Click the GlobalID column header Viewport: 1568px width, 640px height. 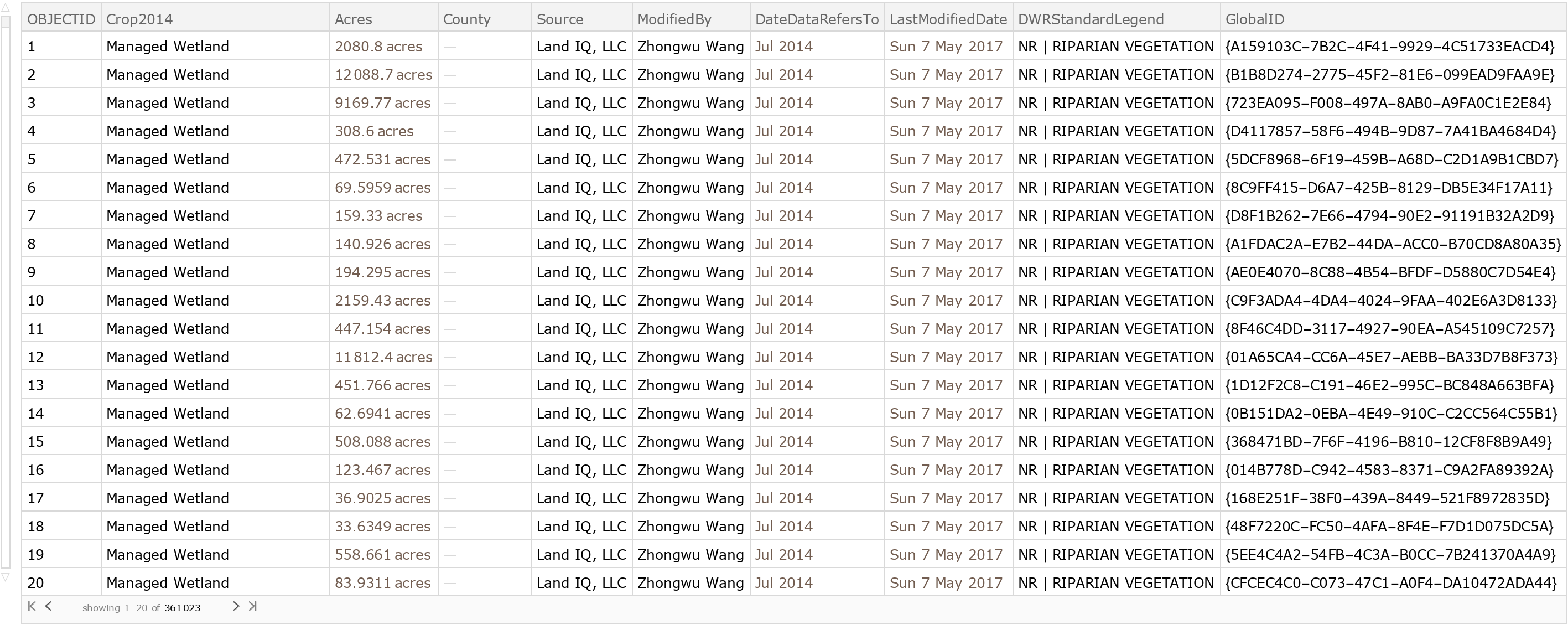tap(1254, 19)
